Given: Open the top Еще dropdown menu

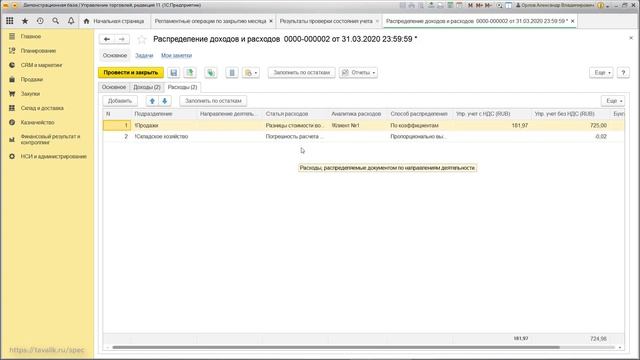Looking at the screenshot, I should (x=601, y=73).
